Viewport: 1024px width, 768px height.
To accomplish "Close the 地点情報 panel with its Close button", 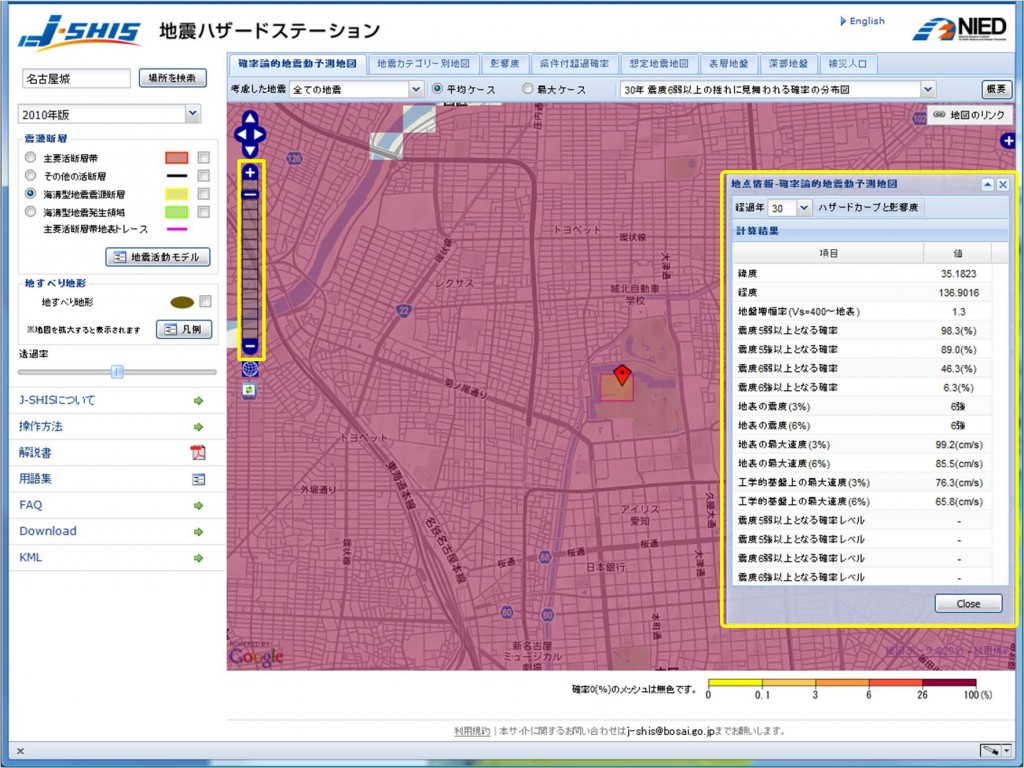I will tap(968, 603).
